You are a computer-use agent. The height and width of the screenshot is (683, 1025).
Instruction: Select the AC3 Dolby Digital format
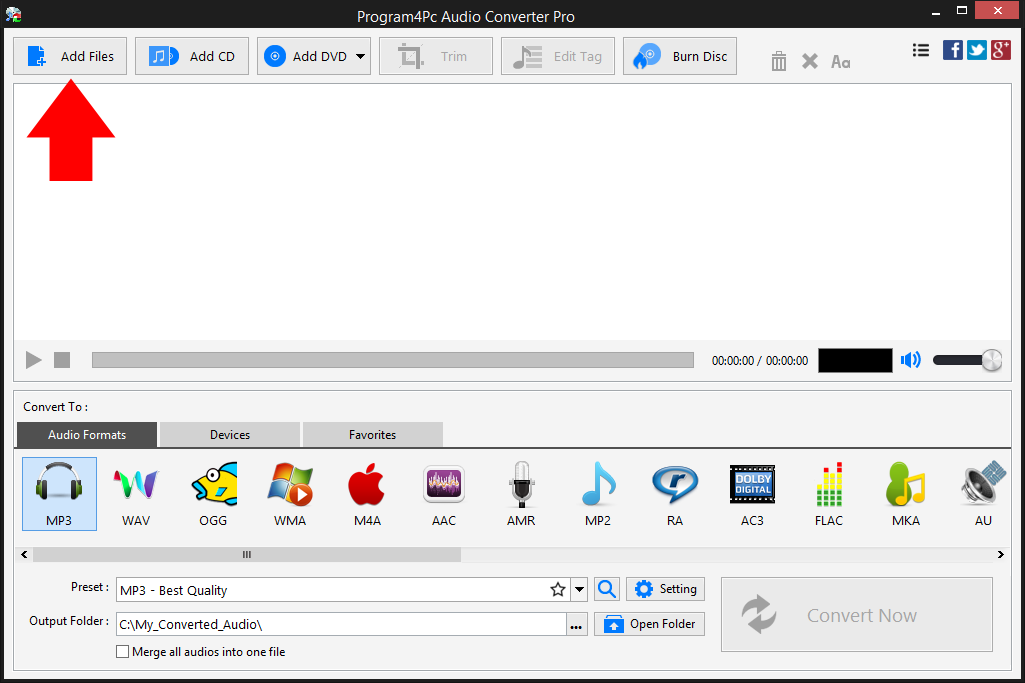click(751, 492)
